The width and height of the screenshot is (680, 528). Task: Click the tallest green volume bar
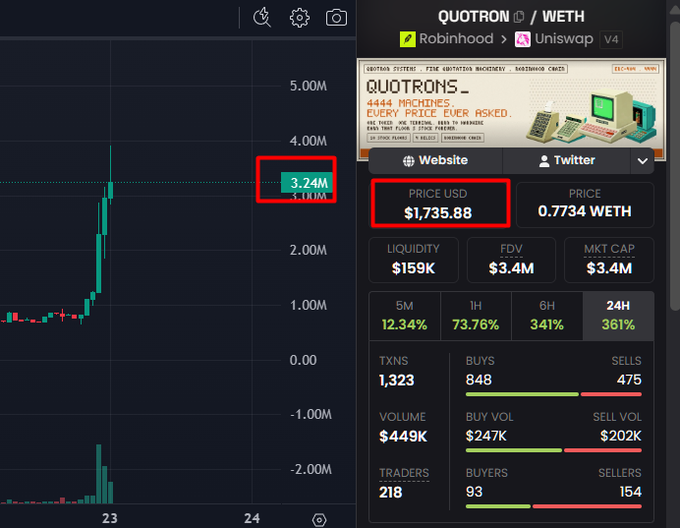[98, 474]
